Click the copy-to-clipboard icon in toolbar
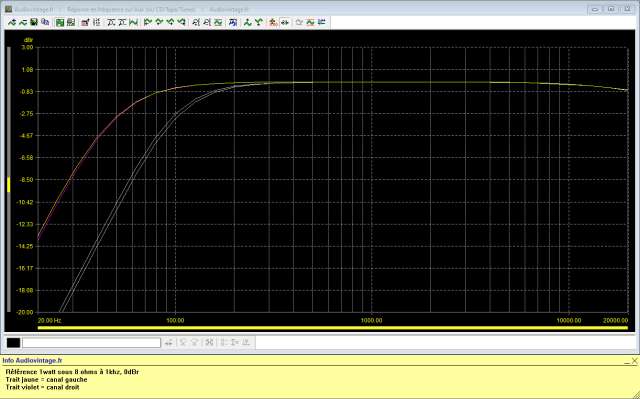The image size is (640, 399). click(45, 22)
